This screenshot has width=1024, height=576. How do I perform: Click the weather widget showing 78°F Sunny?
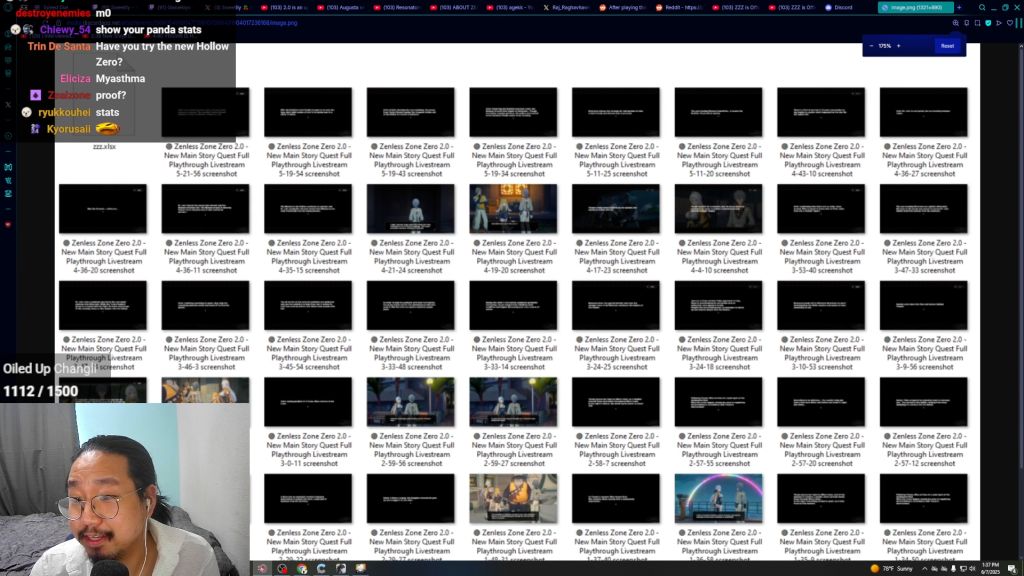coord(894,568)
